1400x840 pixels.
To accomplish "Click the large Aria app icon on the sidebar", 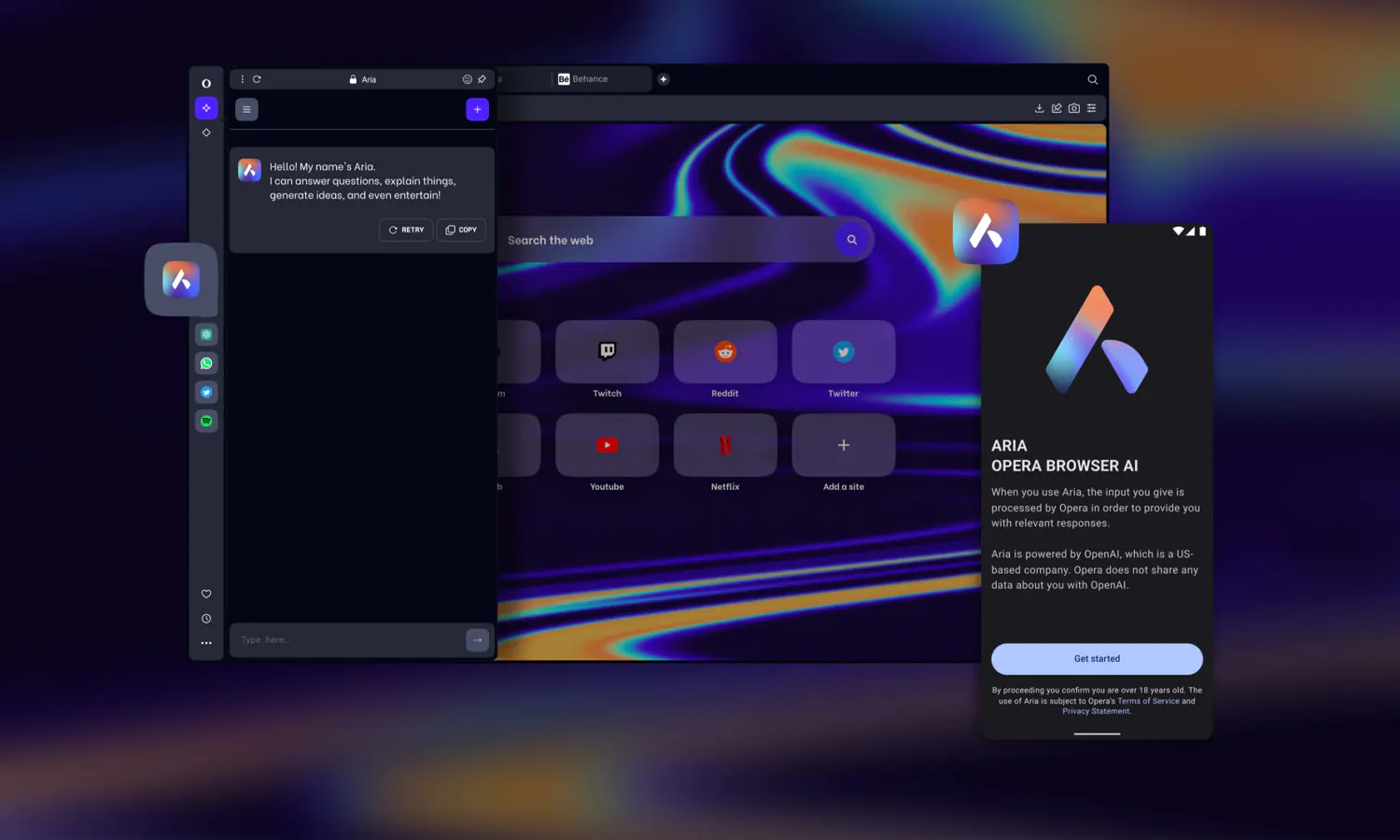I will (x=181, y=279).
